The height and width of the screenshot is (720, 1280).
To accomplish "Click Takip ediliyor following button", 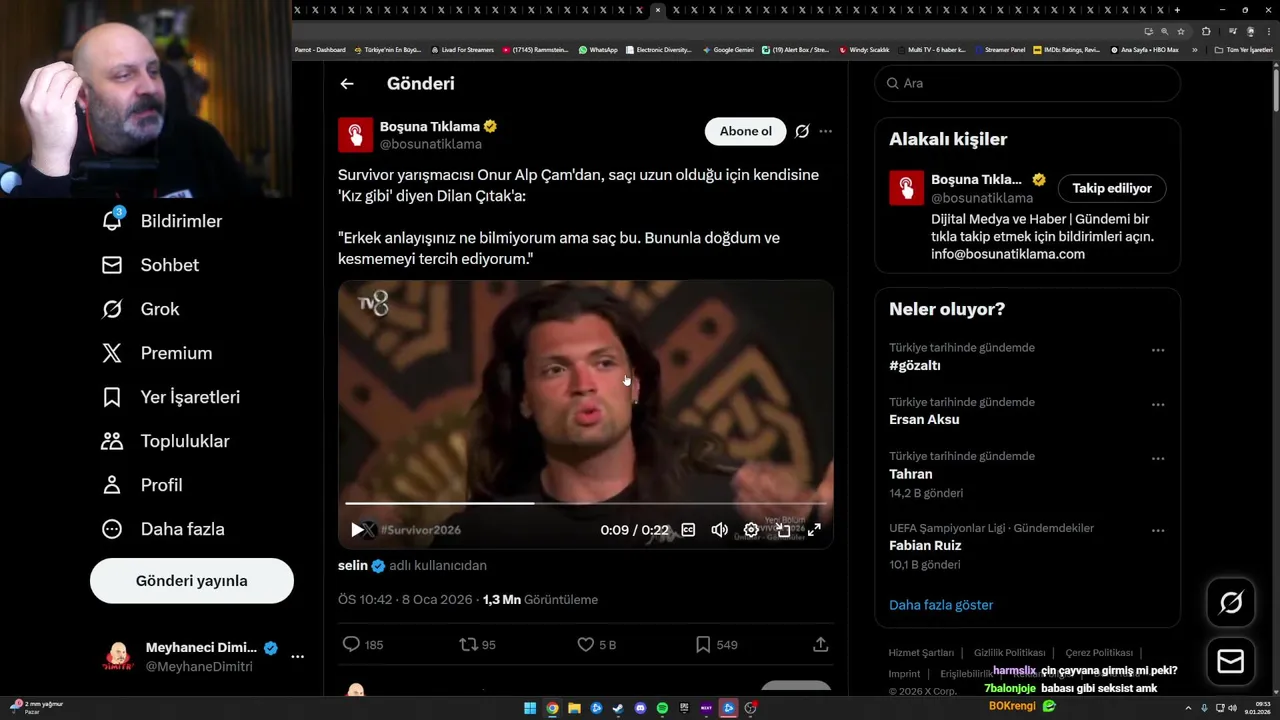I will click(x=1112, y=188).
